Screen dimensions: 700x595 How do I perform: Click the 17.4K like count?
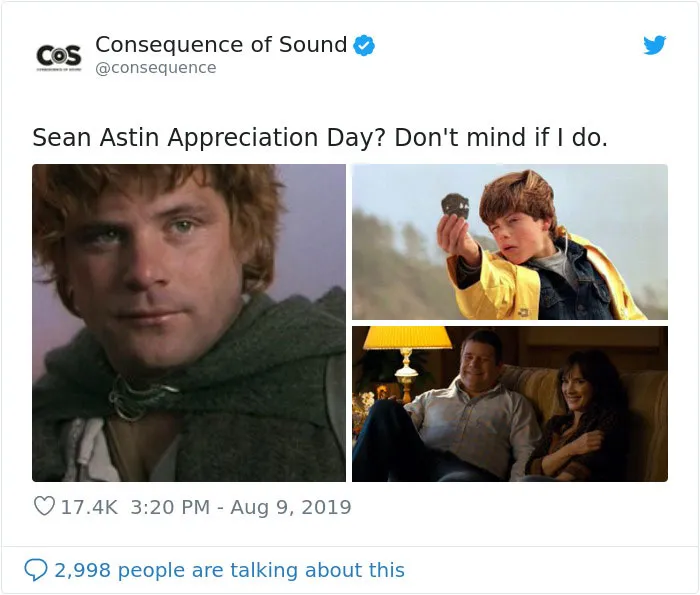[89, 507]
